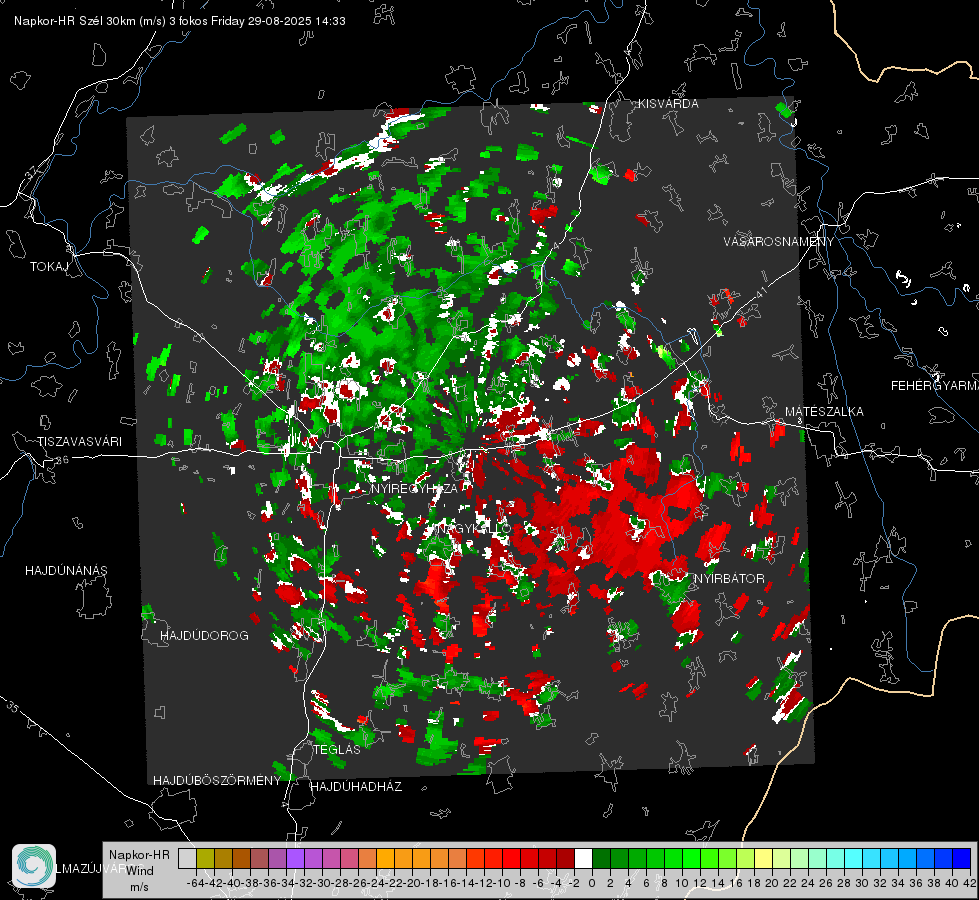Click the TÉGLÁS town label

(x=337, y=750)
